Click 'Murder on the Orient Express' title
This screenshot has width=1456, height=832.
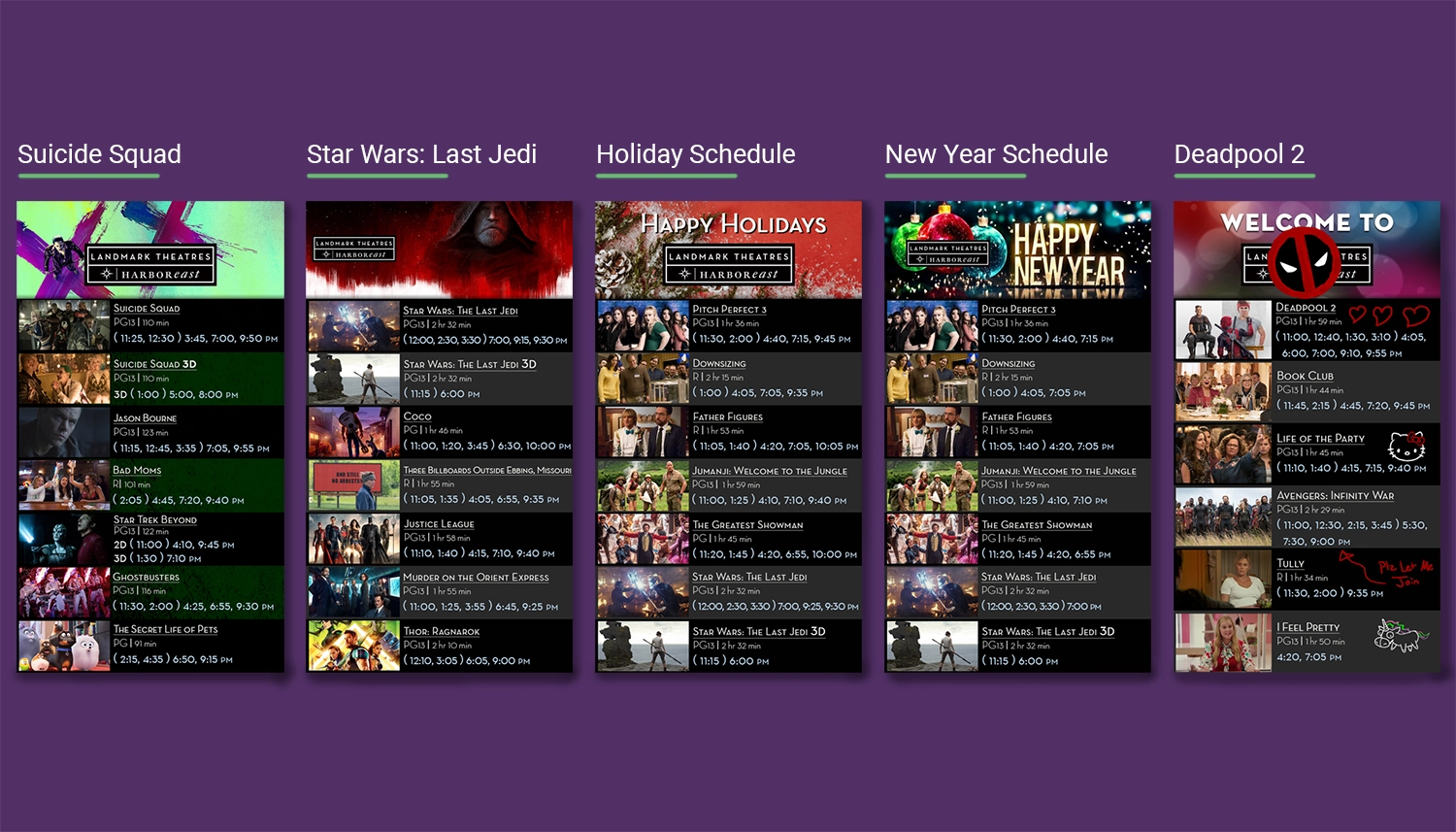[x=476, y=577]
